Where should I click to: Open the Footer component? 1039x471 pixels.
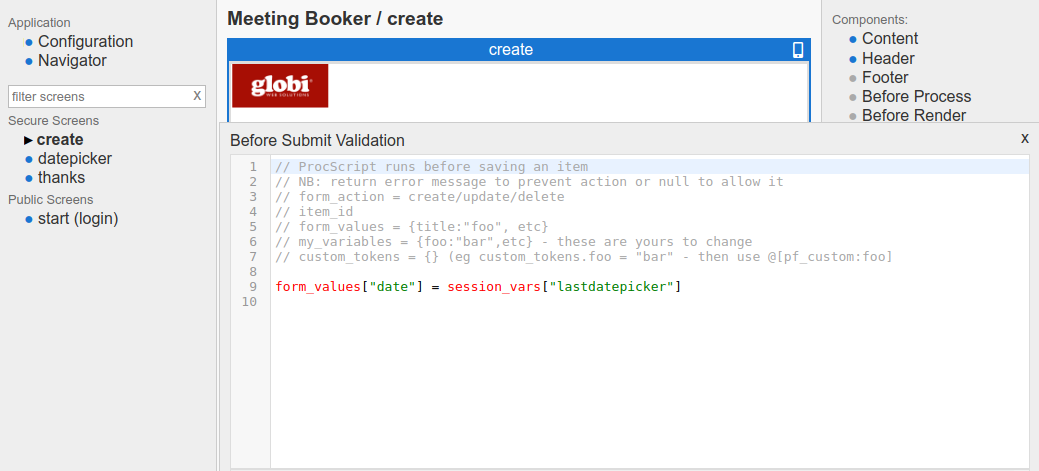pyautogui.click(x=885, y=78)
